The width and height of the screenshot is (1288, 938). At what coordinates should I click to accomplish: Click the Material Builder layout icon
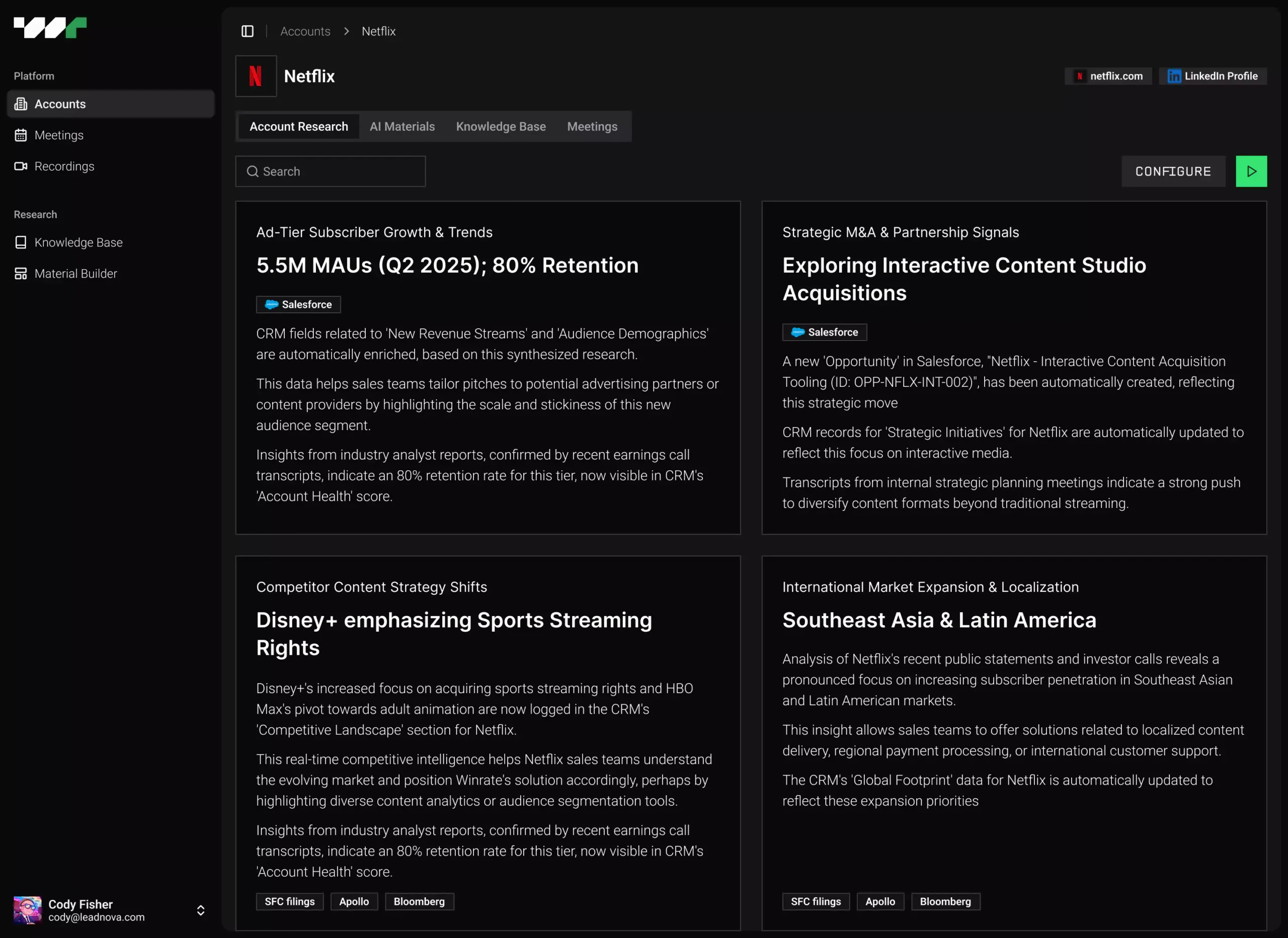point(21,274)
